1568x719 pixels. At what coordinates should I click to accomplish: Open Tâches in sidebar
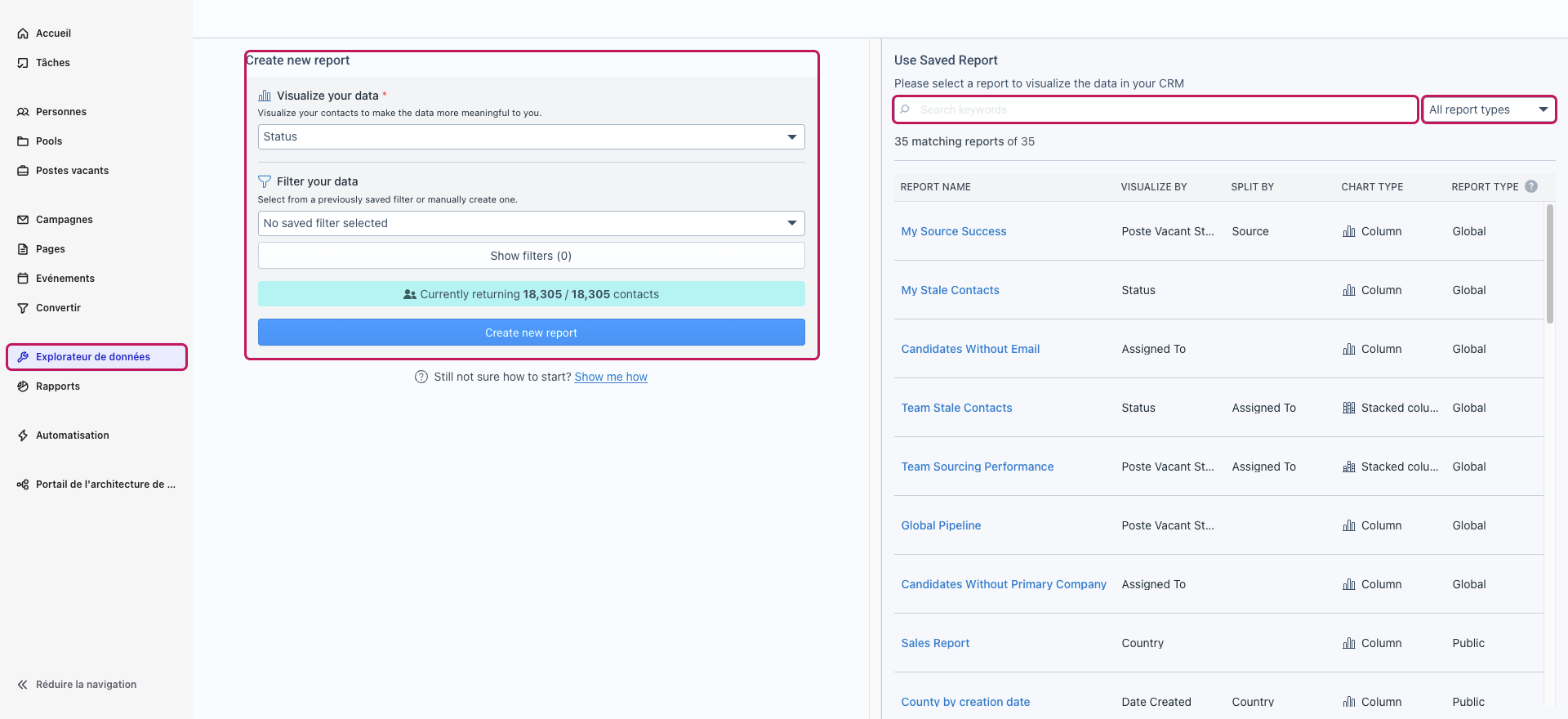point(53,62)
